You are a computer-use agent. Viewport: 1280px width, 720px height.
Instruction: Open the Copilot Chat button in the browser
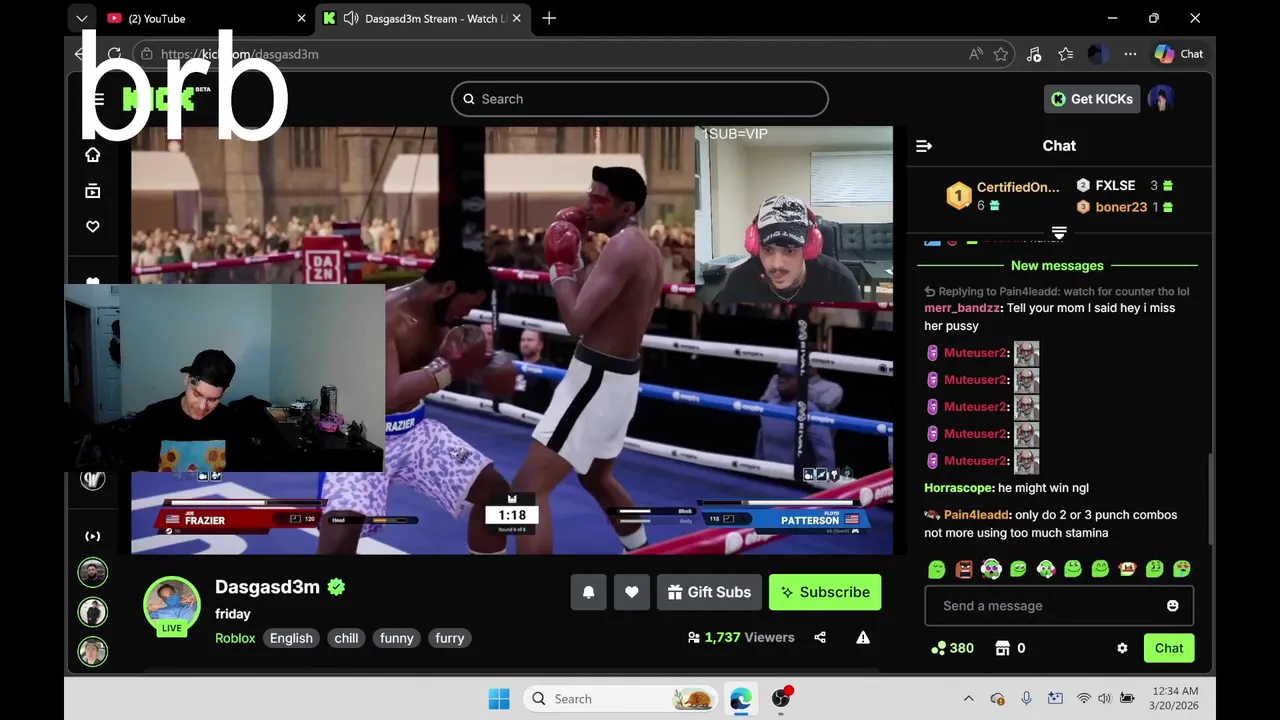(x=1179, y=54)
